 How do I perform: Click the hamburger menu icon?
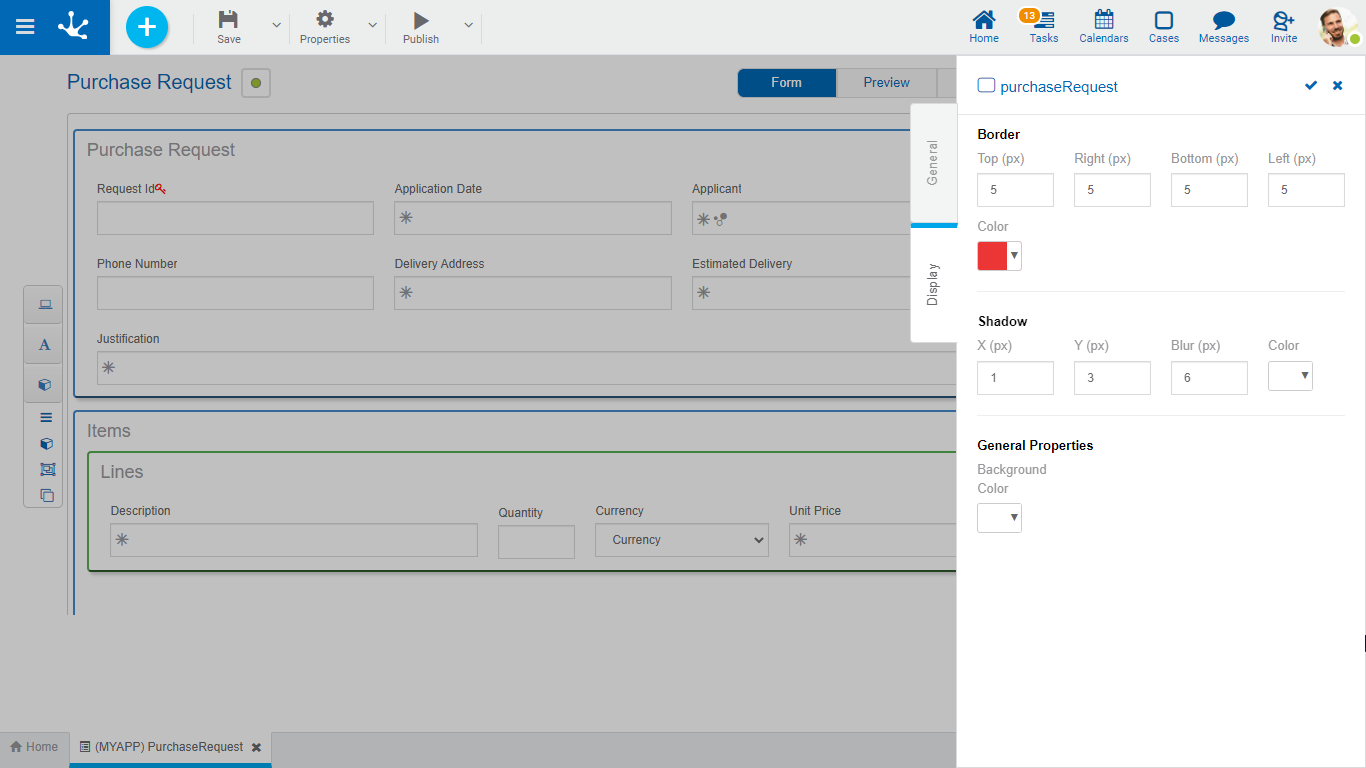(25, 27)
